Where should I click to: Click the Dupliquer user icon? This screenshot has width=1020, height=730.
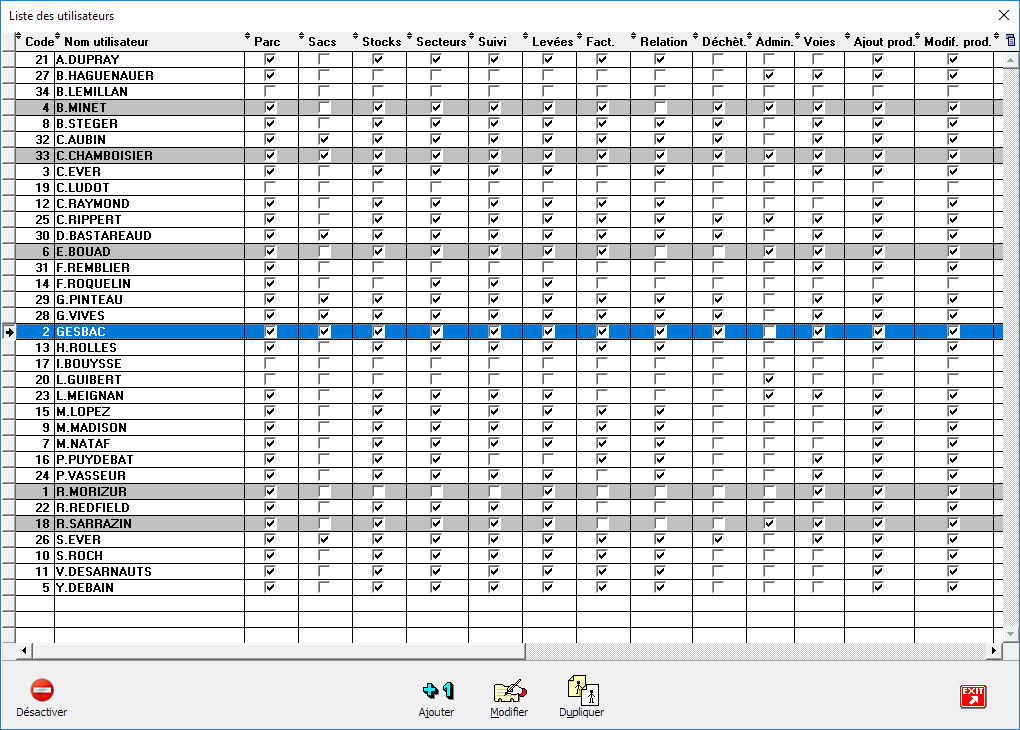(x=581, y=689)
